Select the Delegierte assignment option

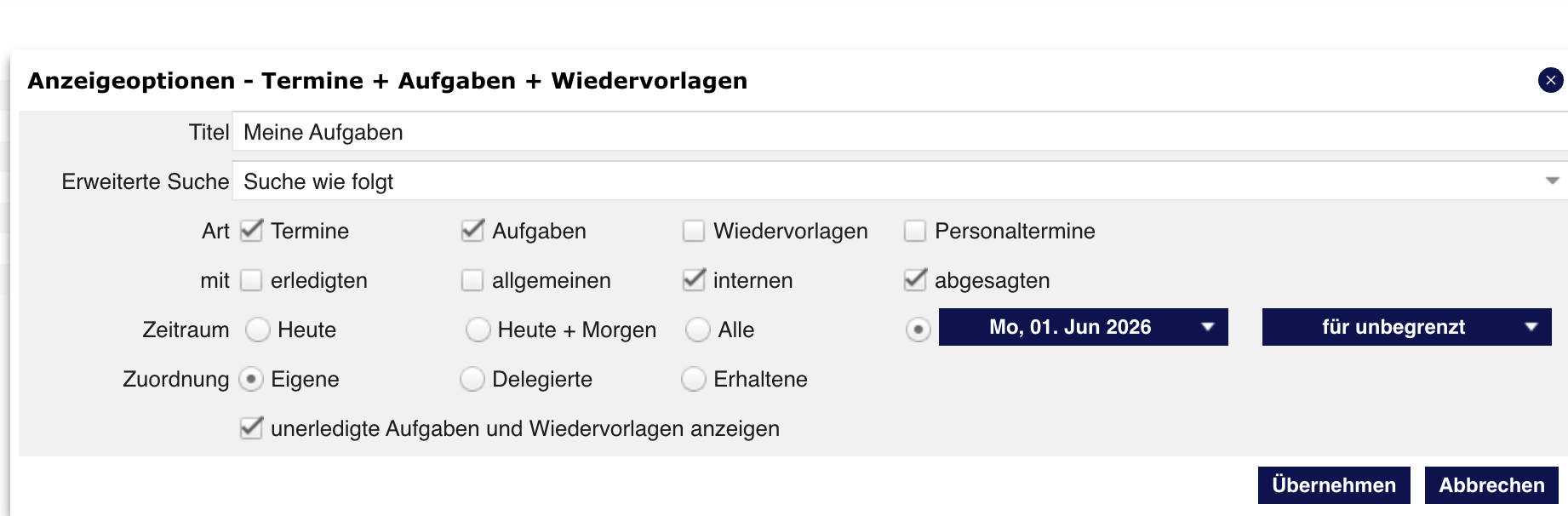pos(472,379)
